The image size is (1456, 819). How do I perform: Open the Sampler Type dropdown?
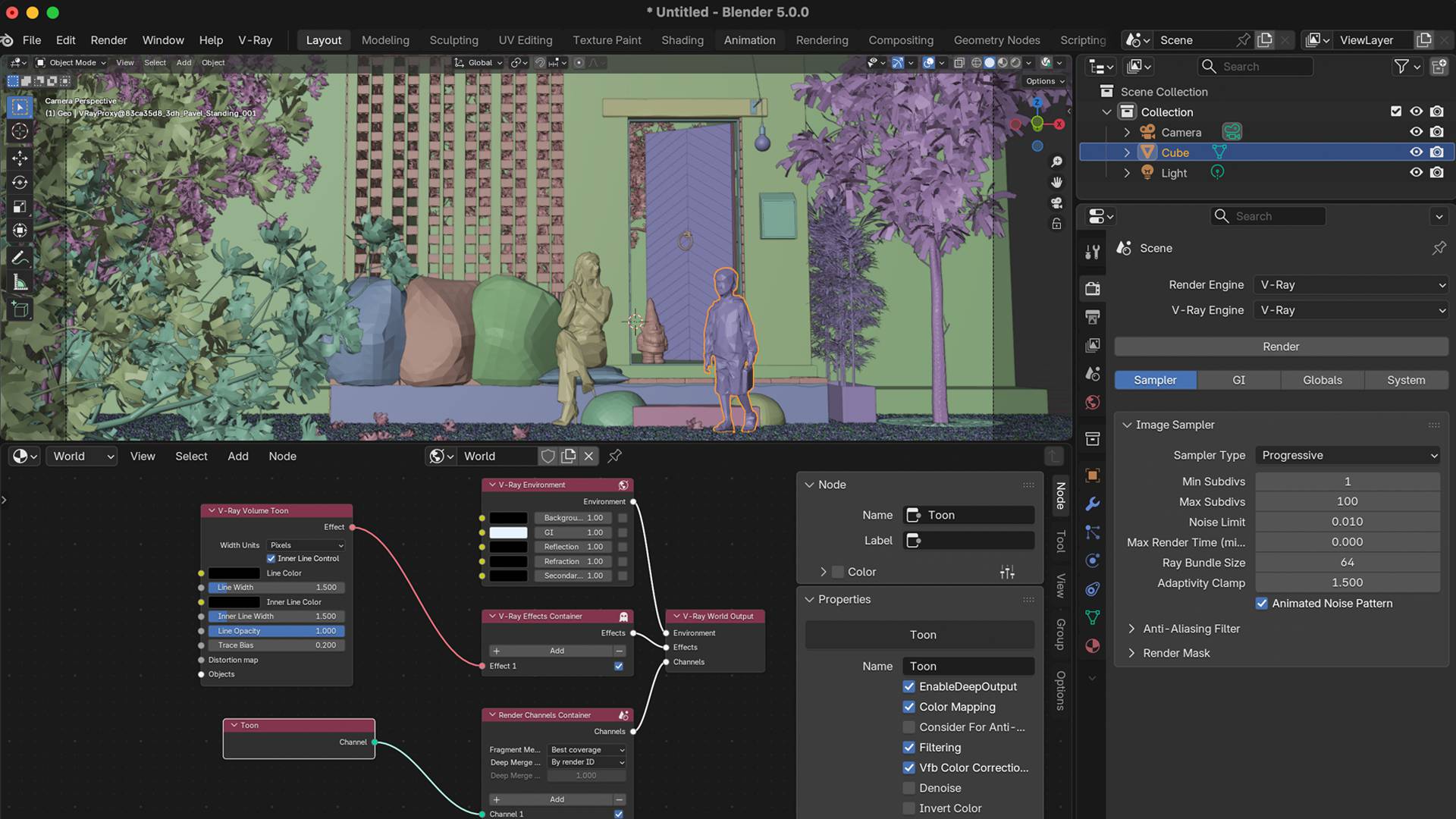(1348, 455)
